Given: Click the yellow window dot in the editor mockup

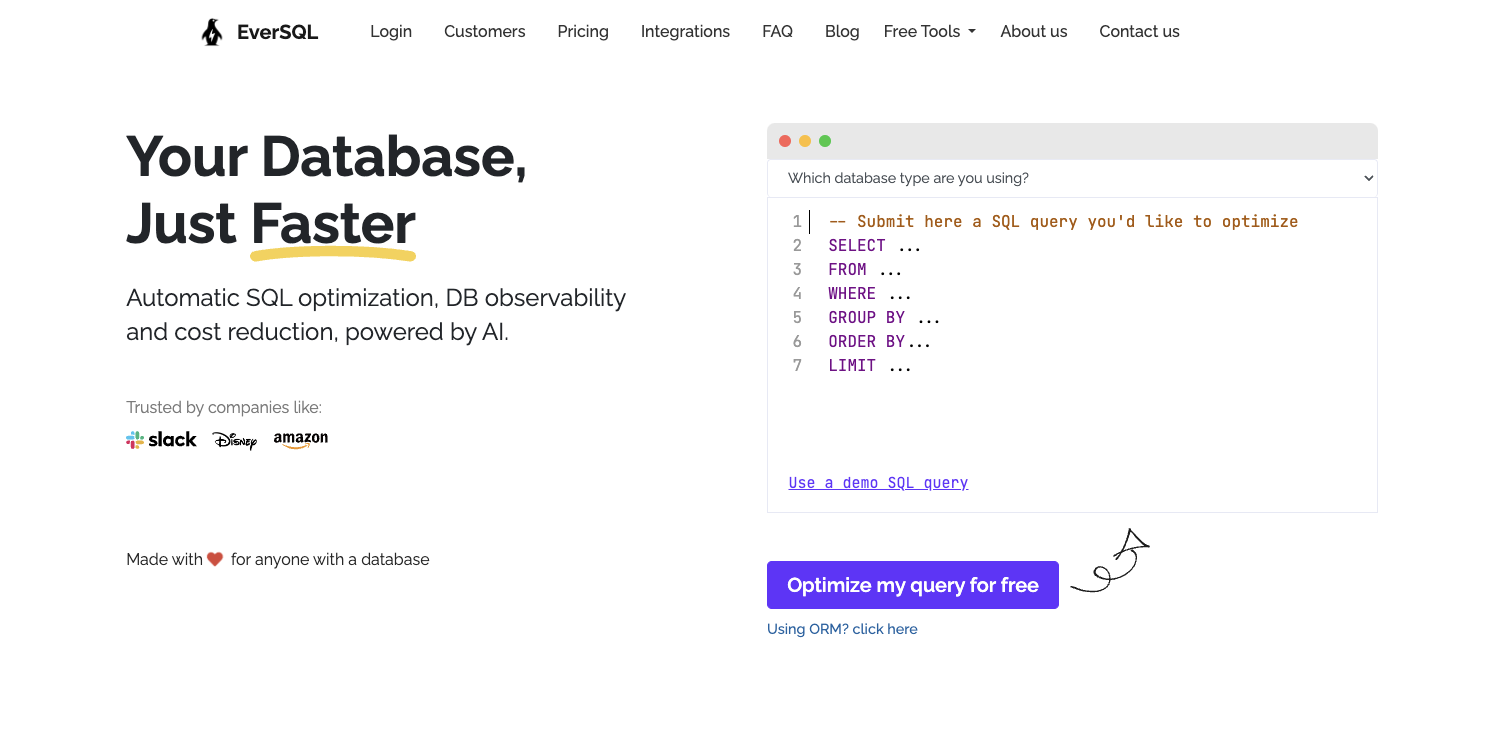Looking at the screenshot, I should [804, 141].
